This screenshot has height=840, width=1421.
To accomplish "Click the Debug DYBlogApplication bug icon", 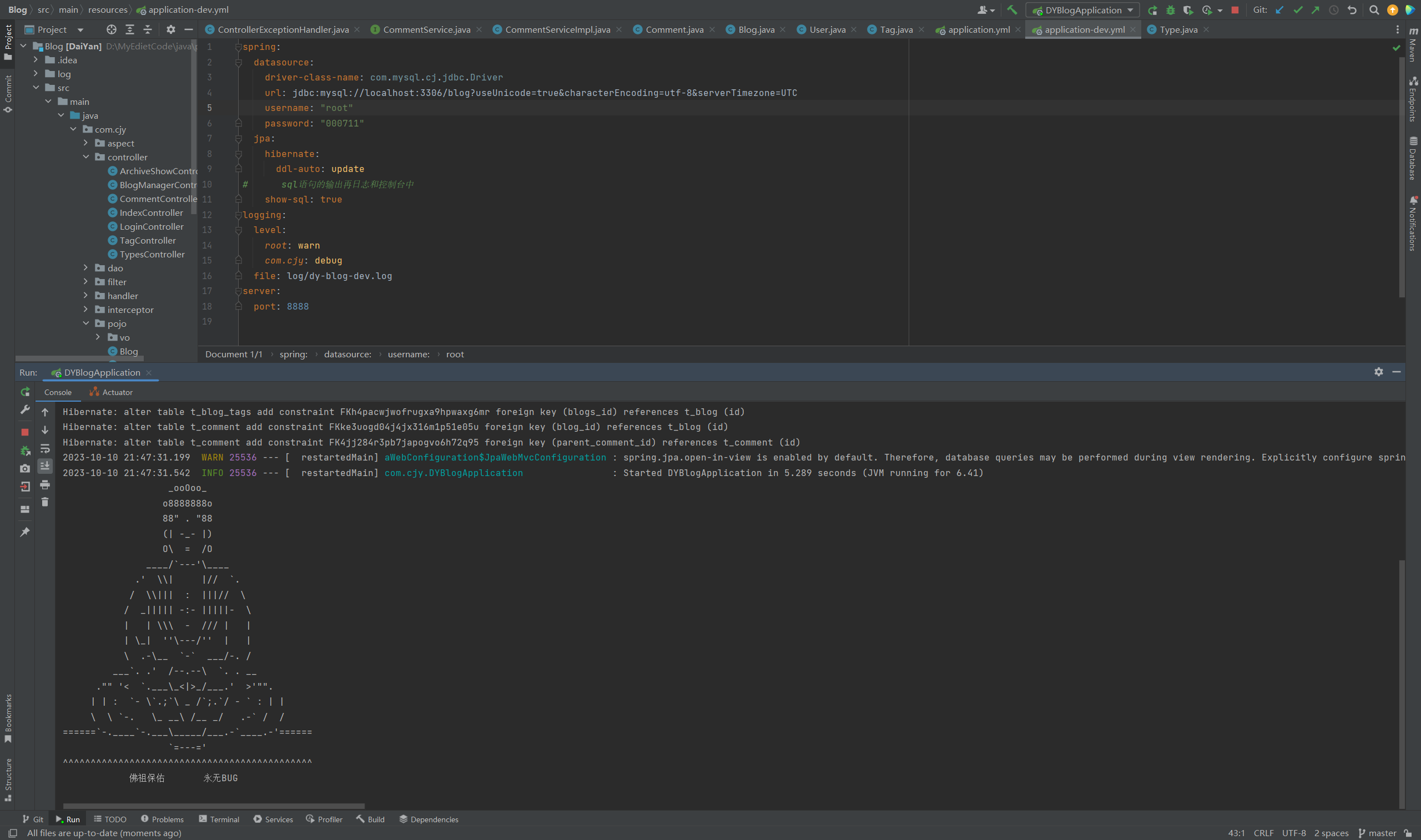I will (x=1170, y=10).
